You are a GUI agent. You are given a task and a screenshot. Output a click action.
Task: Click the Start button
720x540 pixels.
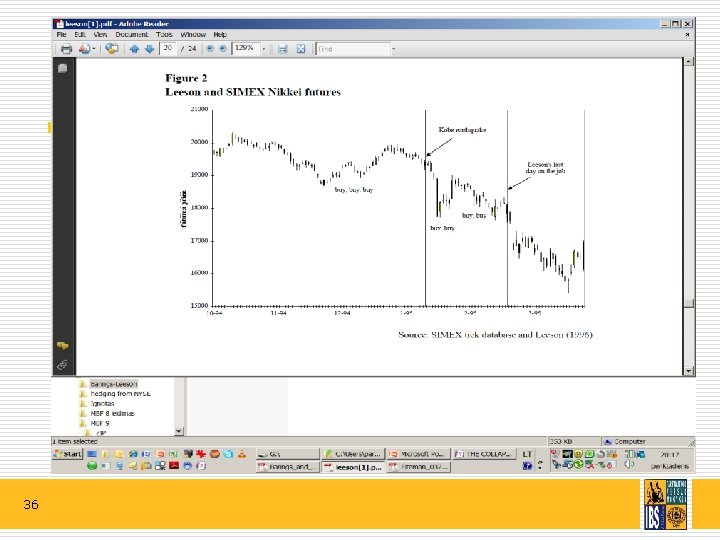68,454
